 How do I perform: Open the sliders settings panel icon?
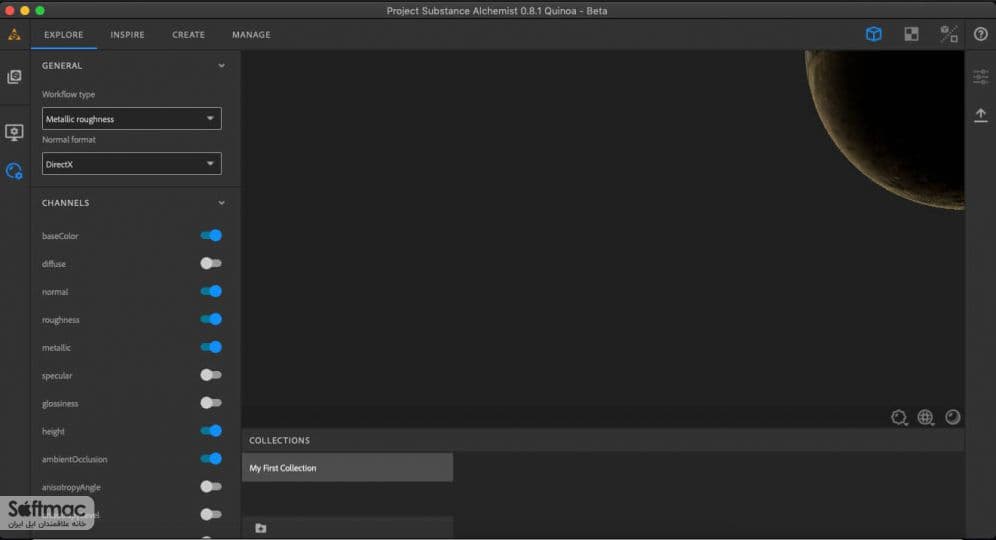980,77
